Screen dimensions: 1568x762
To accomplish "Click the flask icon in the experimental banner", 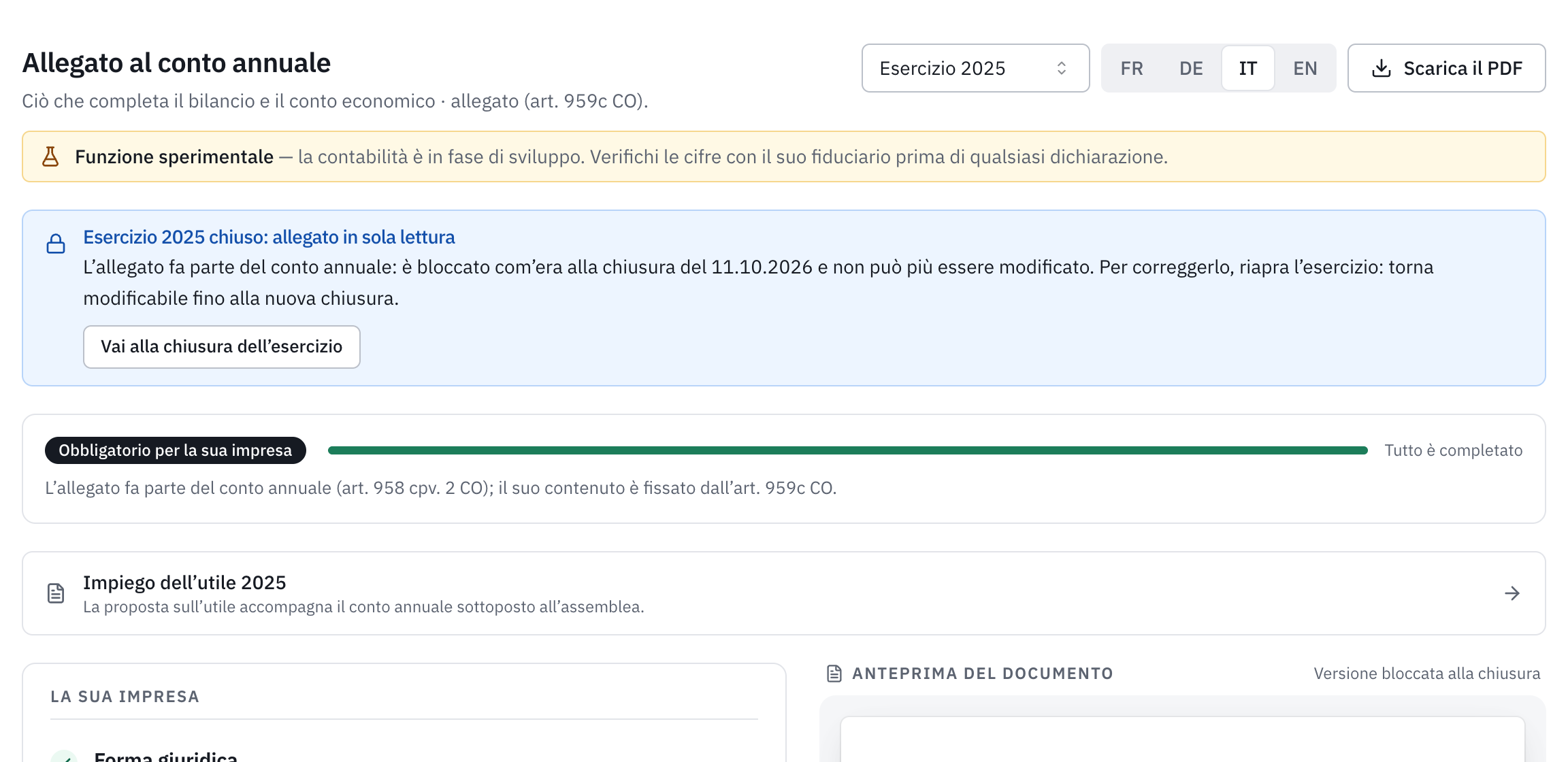I will pyautogui.click(x=50, y=156).
